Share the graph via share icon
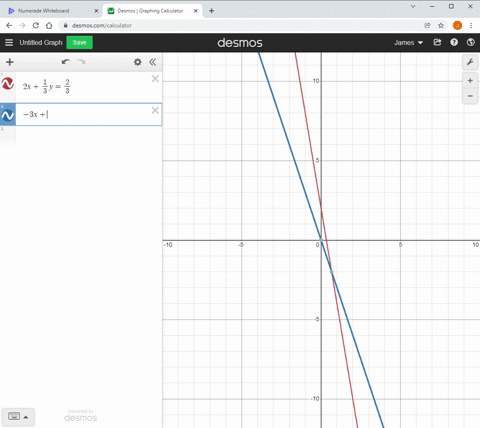 437,42
